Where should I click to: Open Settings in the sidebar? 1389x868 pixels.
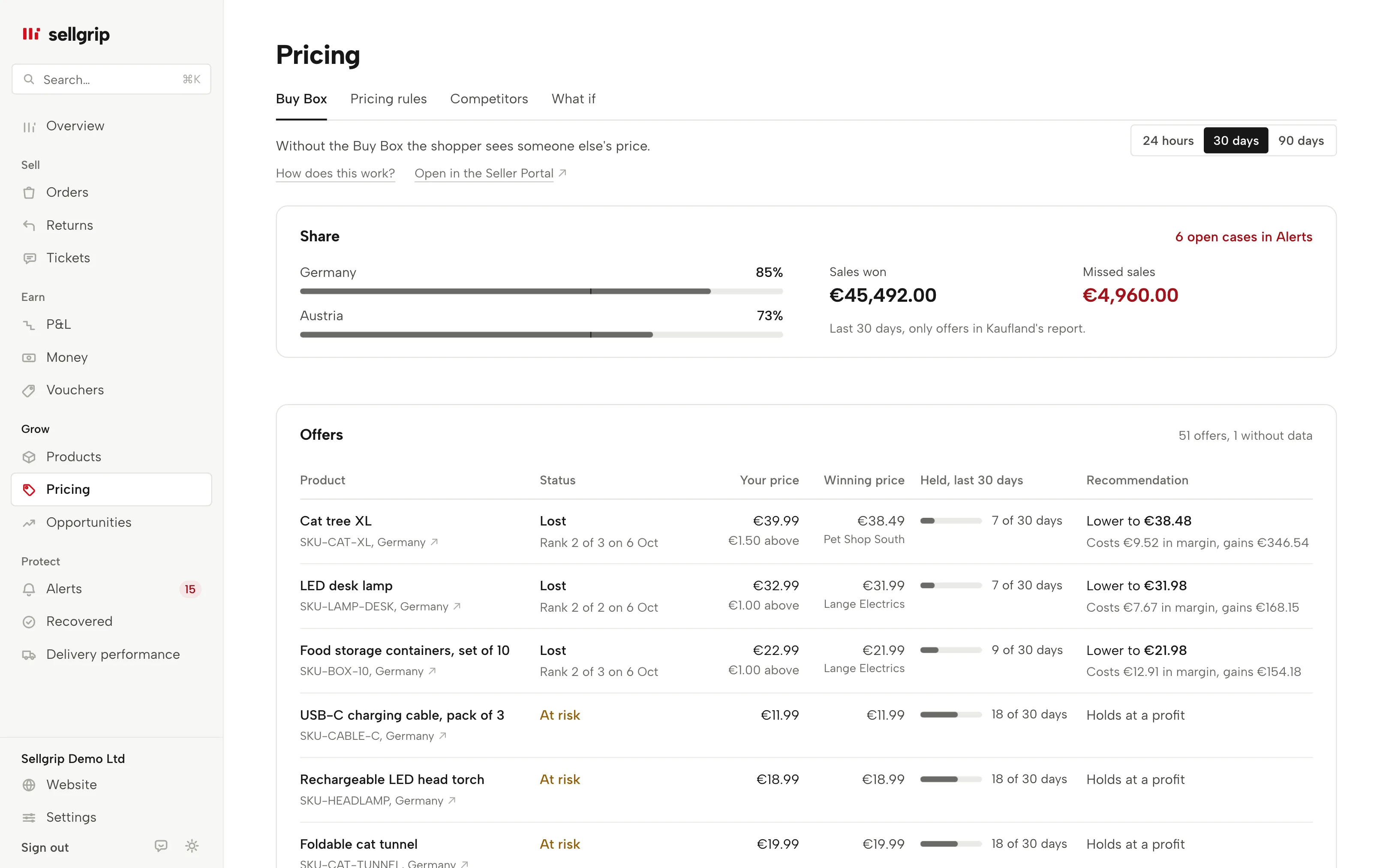click(x=111, y=817)
